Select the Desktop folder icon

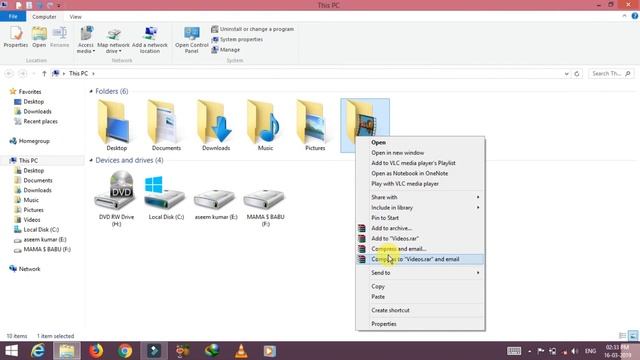pyautogui.click(x=116, y=125)
